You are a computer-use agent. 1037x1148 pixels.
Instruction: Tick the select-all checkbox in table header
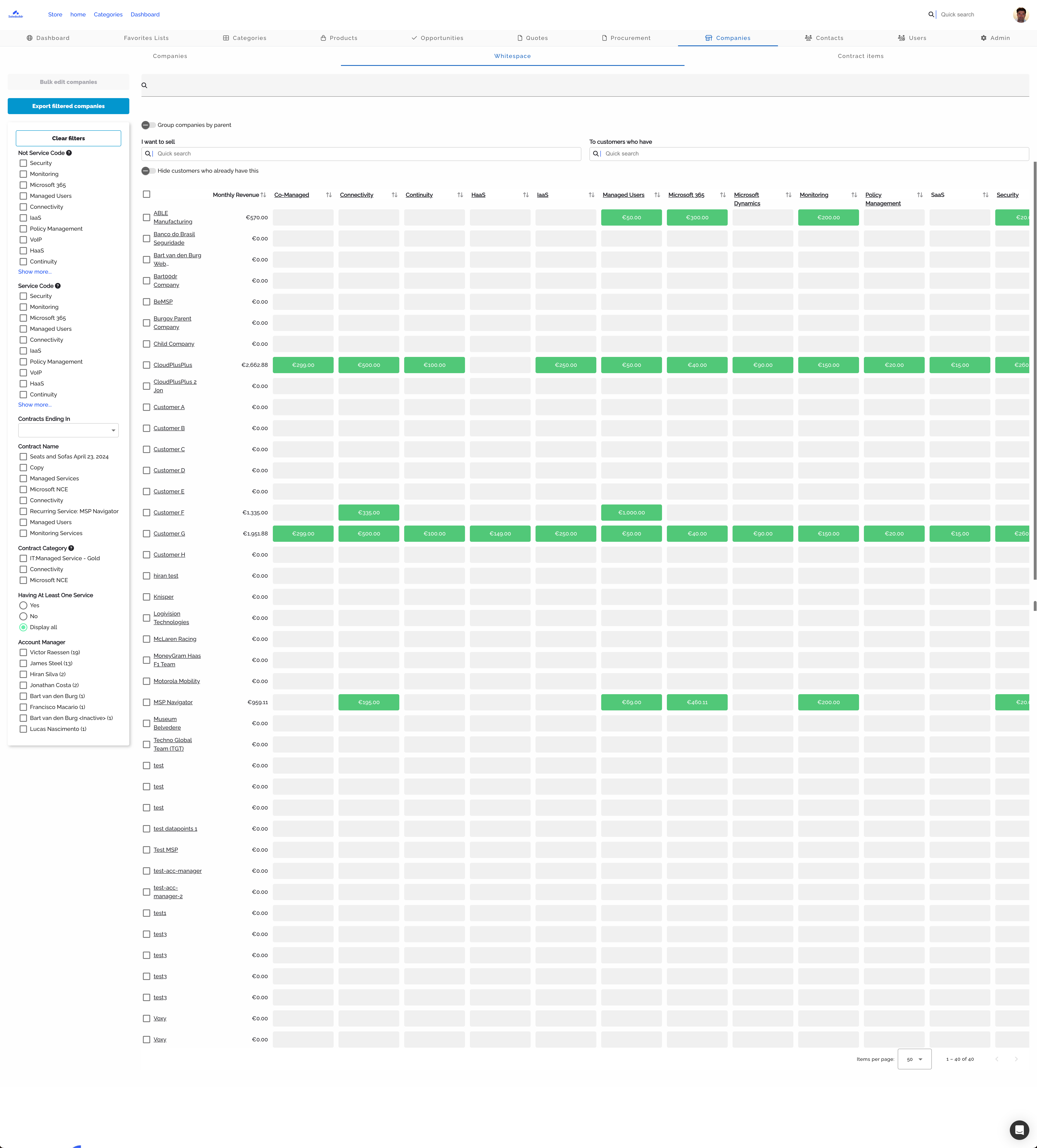(146, 194)
